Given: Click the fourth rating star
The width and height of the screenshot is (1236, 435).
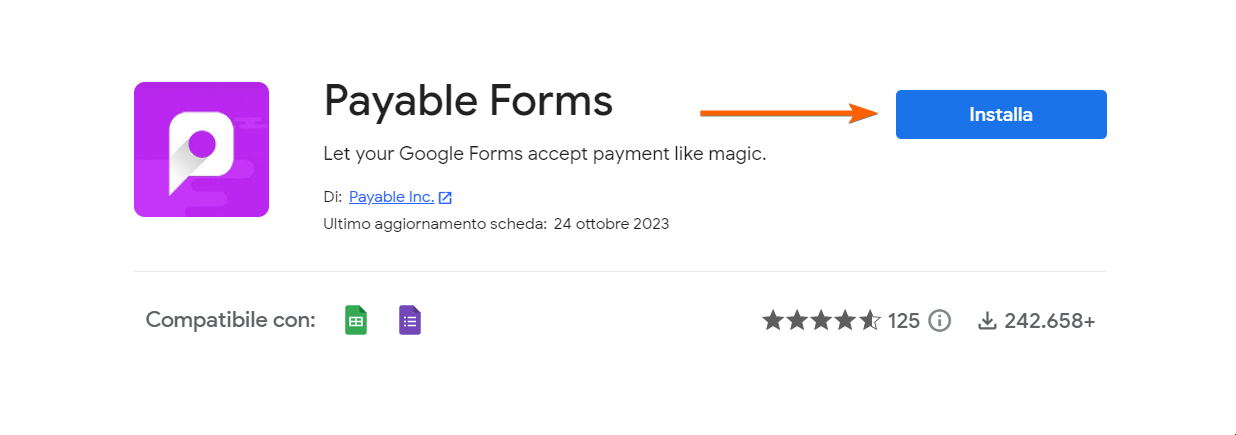Looking at the screenshot, I should point(845,321).
